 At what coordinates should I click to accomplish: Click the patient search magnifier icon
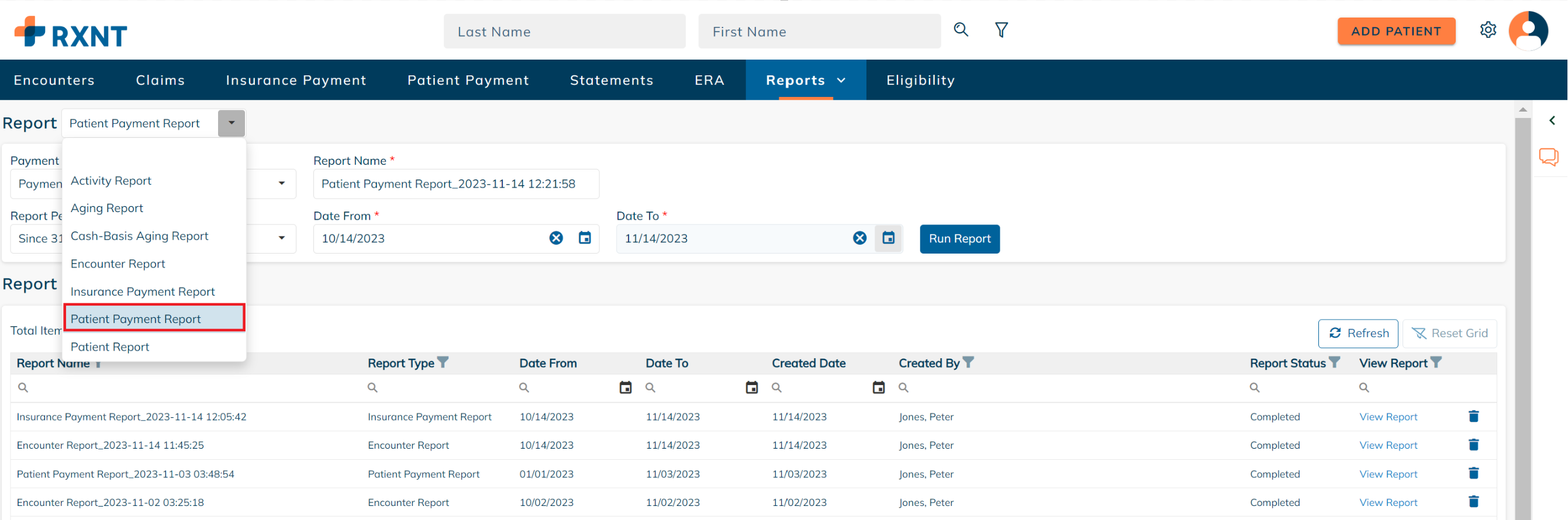pyautogui.click(x=961, y=30)
